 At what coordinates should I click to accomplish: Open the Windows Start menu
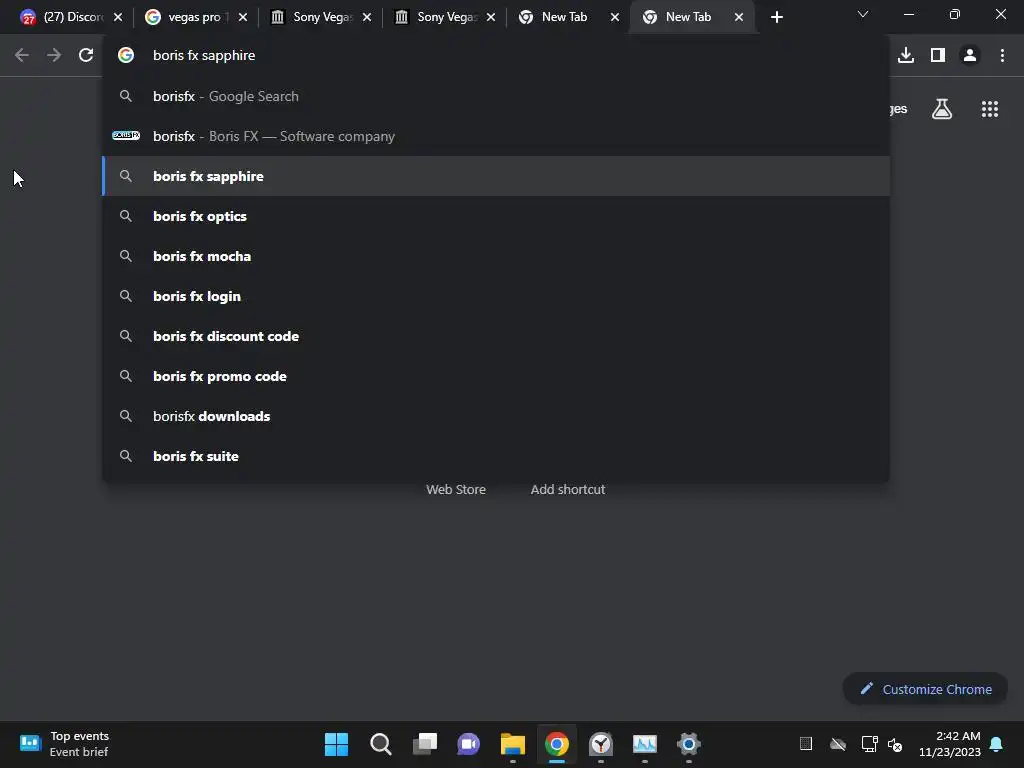click(x=336, y=744)
